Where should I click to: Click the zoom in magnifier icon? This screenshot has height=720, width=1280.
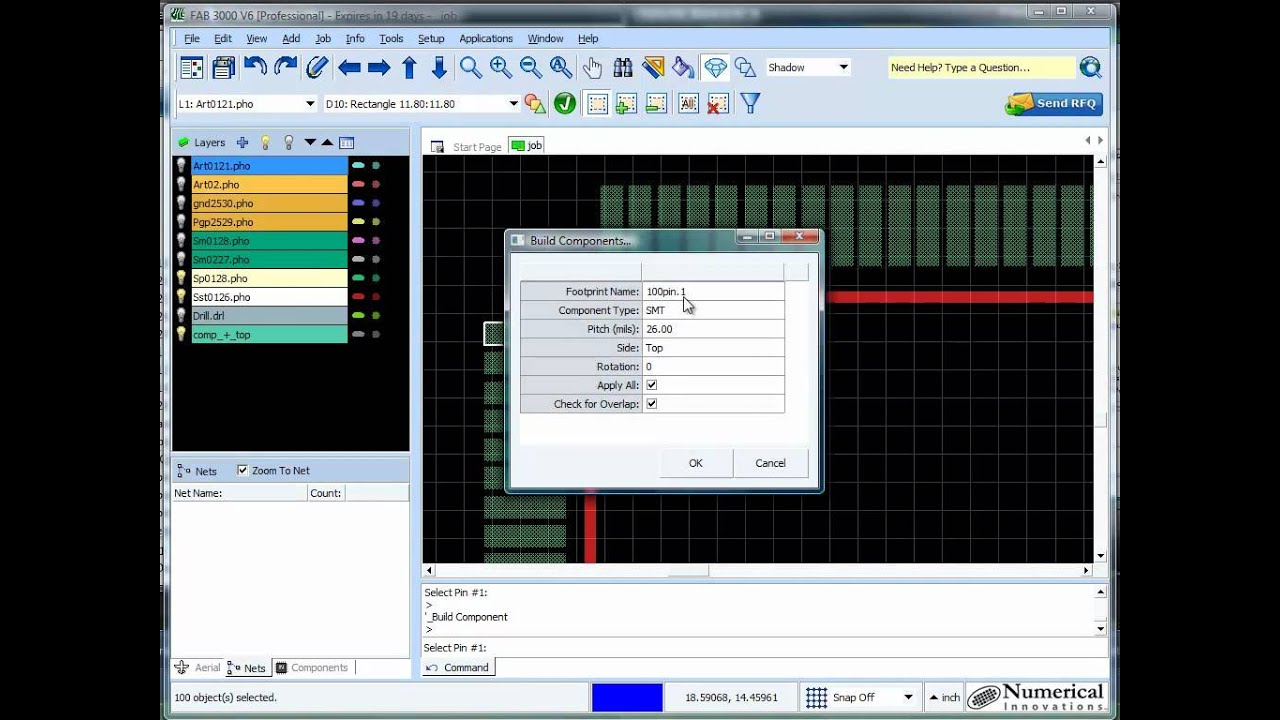501,67
